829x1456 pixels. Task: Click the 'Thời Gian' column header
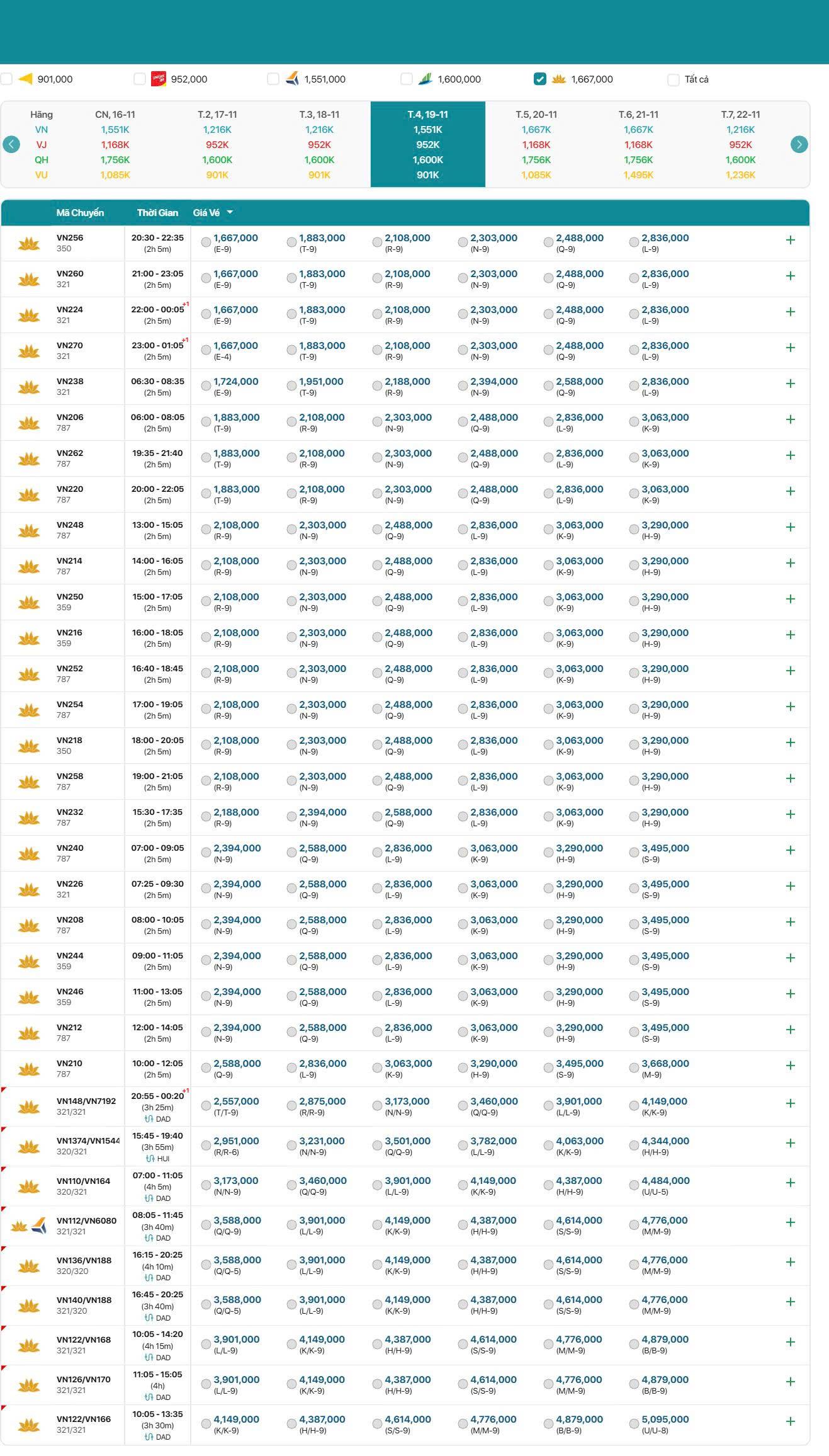click(157, 213)
